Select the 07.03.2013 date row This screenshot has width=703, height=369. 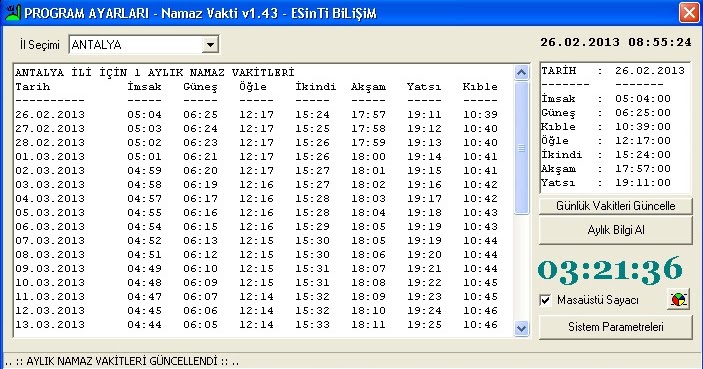coord(256,240)
